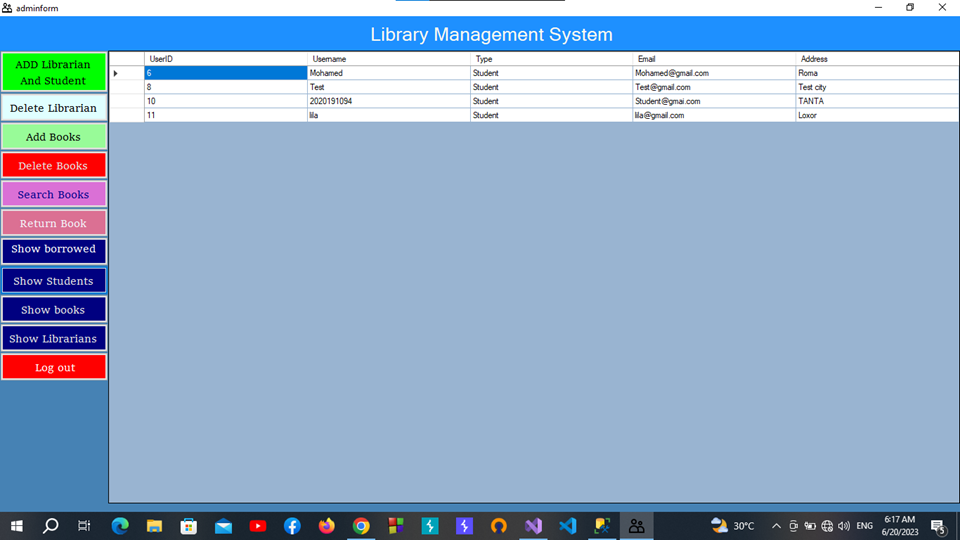Launch Microsoft Edge from the taskbar

120,526
